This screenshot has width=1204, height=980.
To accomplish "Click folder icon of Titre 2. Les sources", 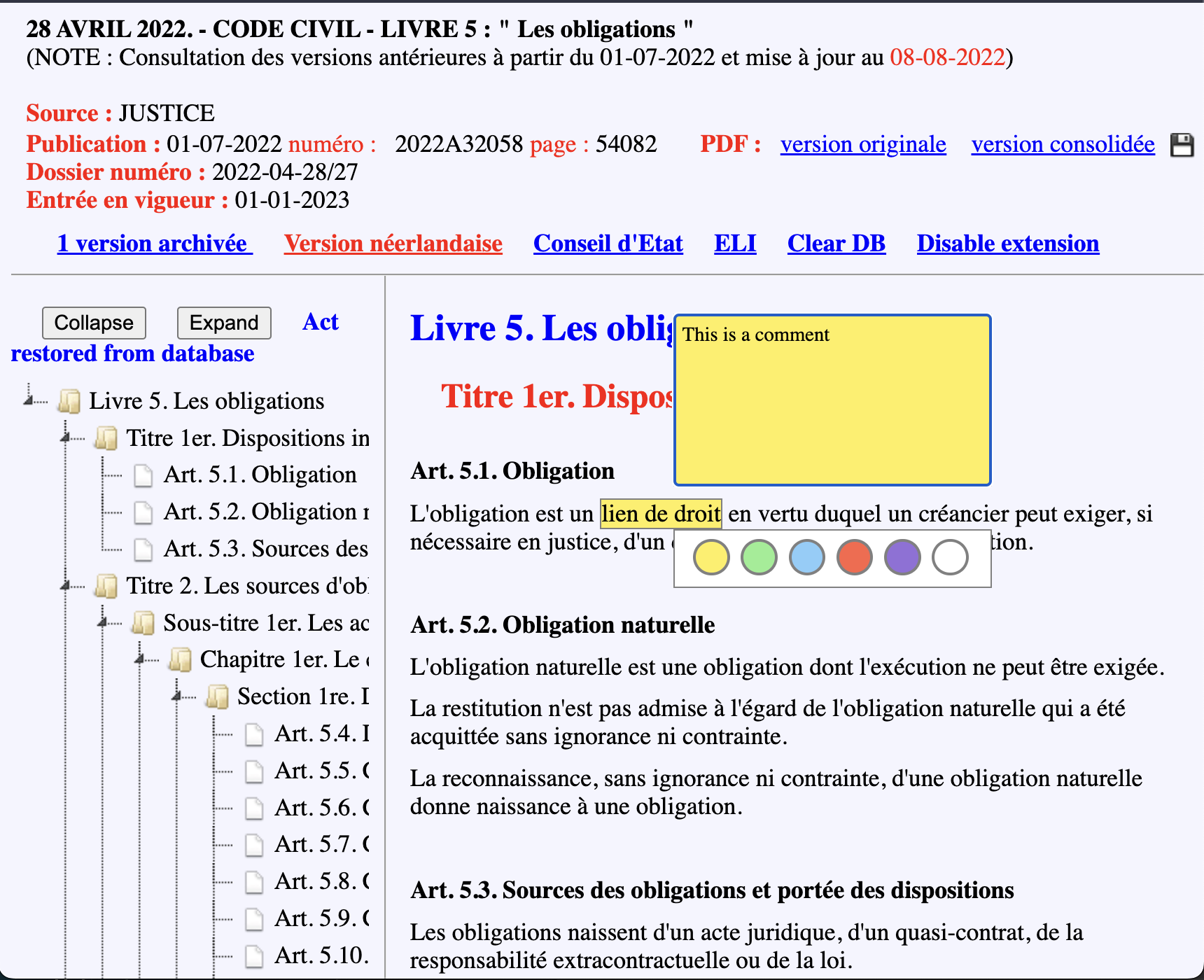I will point(106,586).
